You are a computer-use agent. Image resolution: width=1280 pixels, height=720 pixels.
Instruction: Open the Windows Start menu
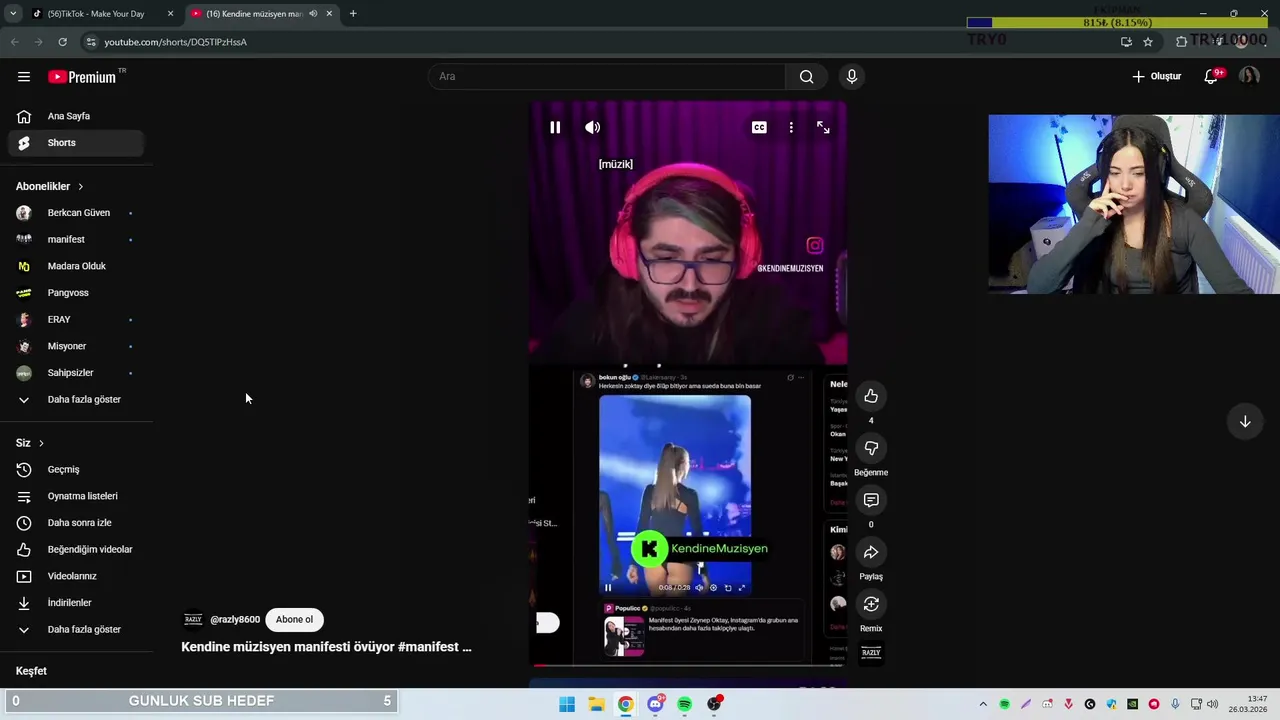click(x=567, y=704)
